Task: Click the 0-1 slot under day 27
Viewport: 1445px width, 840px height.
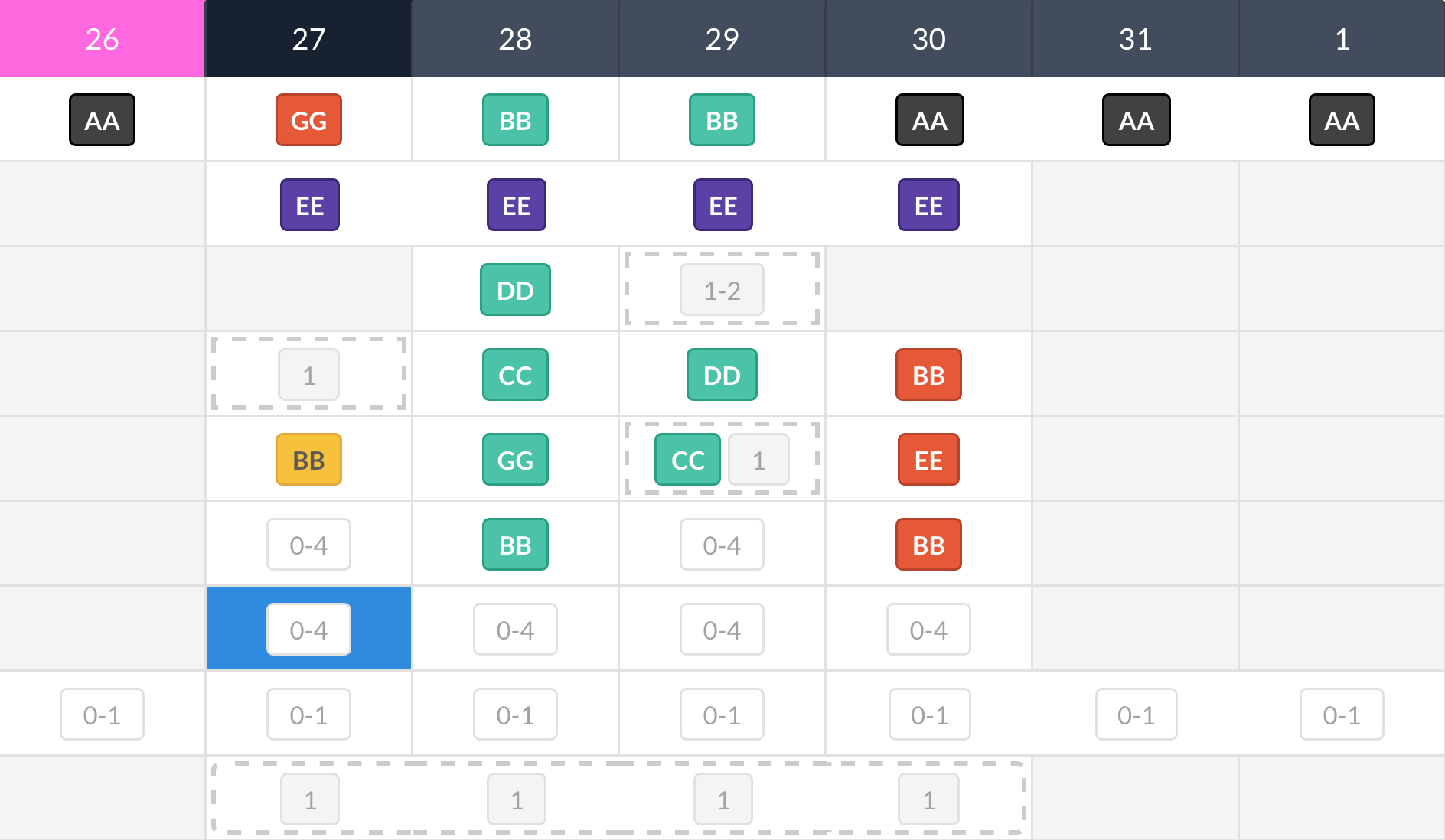Action: click(x=308, y=715)
